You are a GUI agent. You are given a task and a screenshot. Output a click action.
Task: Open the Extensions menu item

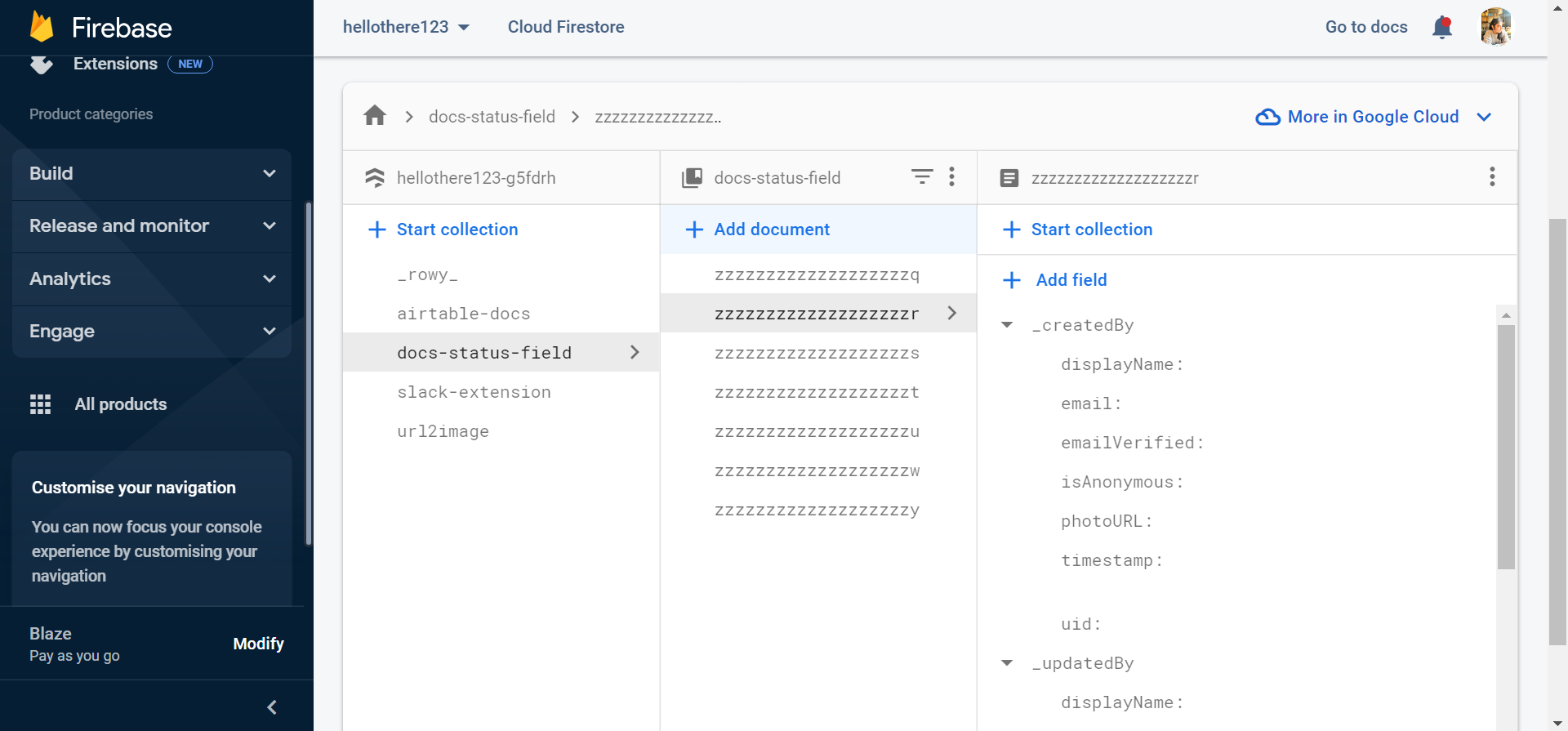[115, 64]
